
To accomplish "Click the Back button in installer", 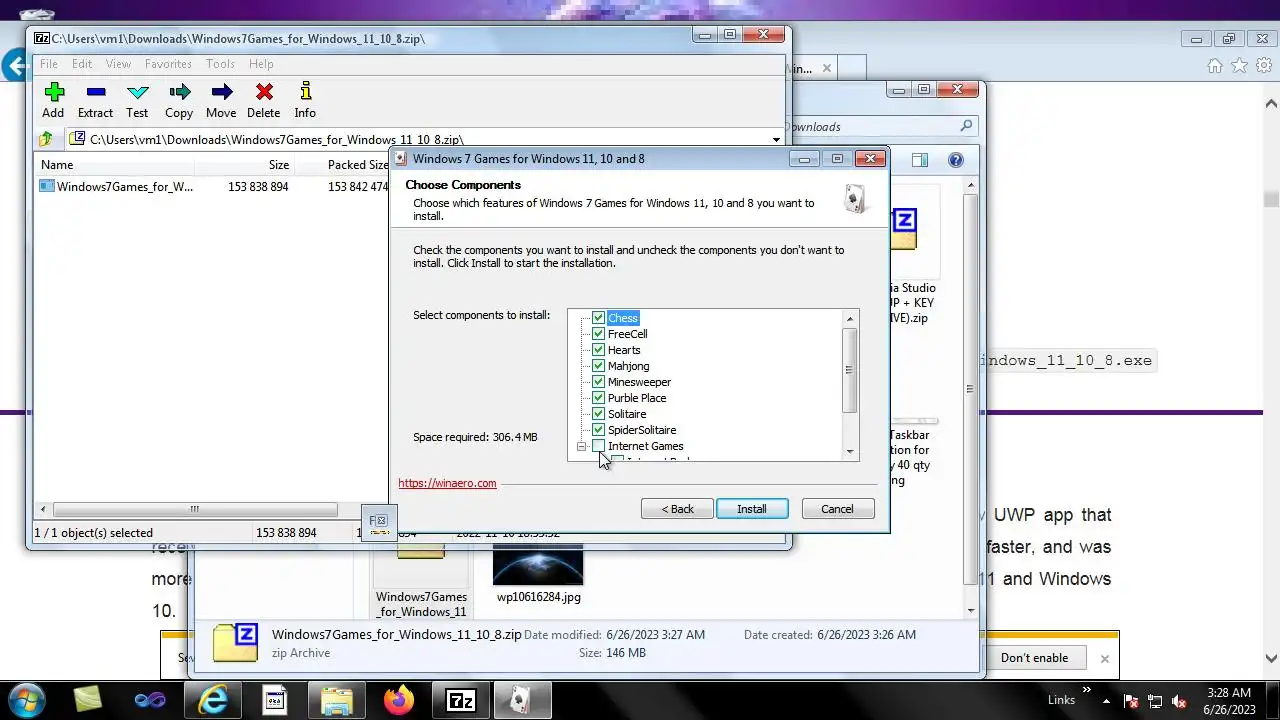I will [677, 509].
